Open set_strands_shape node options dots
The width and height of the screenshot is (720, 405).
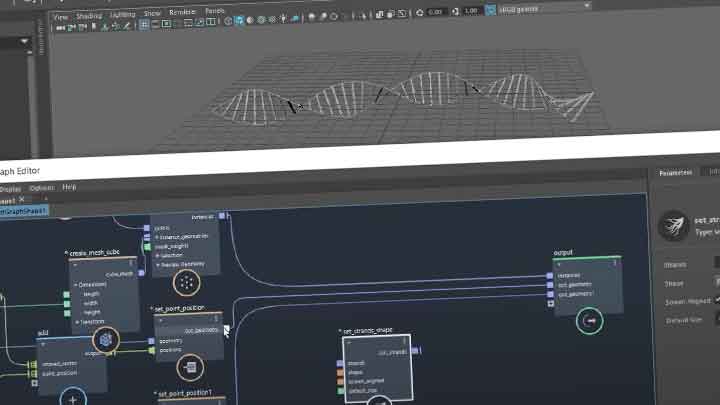coord(405,341)
